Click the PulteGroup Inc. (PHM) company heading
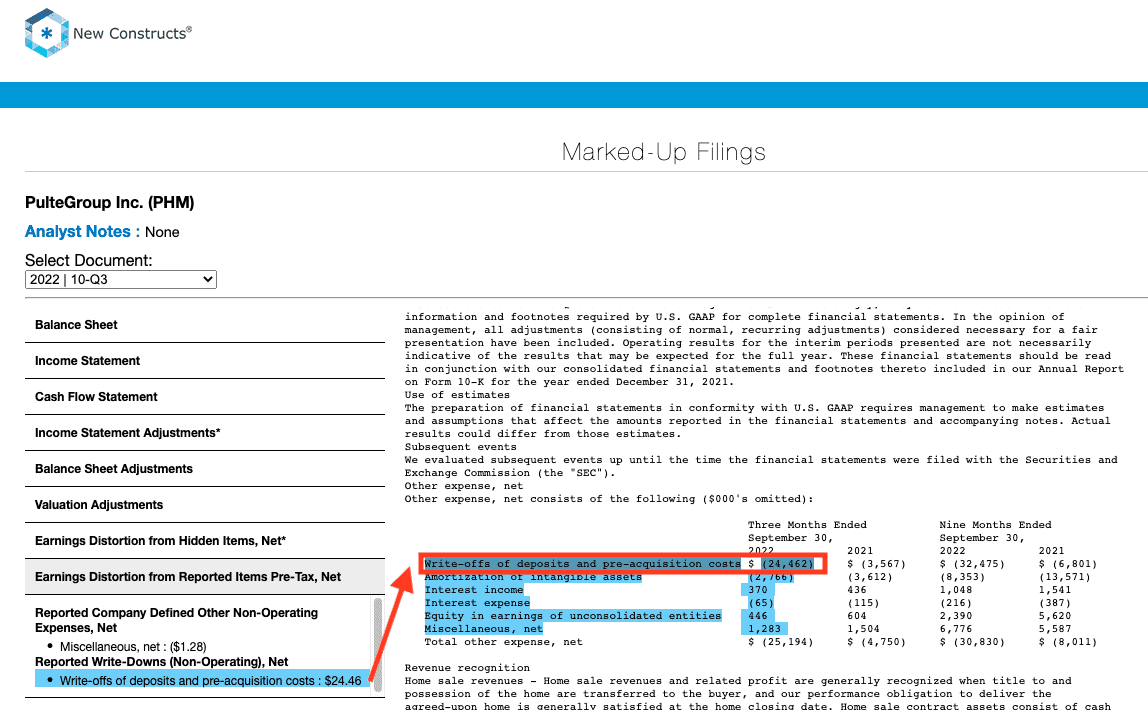Screen dimensions: 1148x710 click(110, 203)
